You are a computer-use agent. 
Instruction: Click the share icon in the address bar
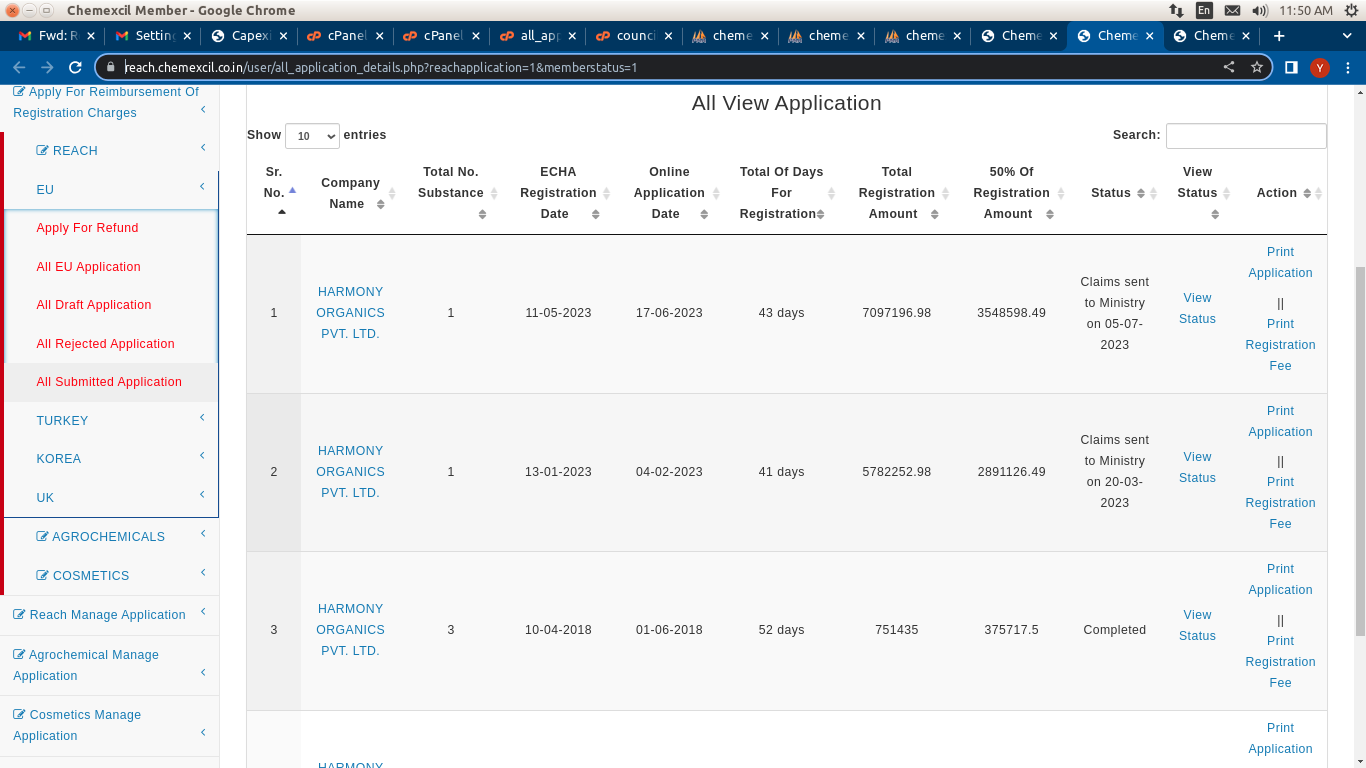coord(1229,68)
